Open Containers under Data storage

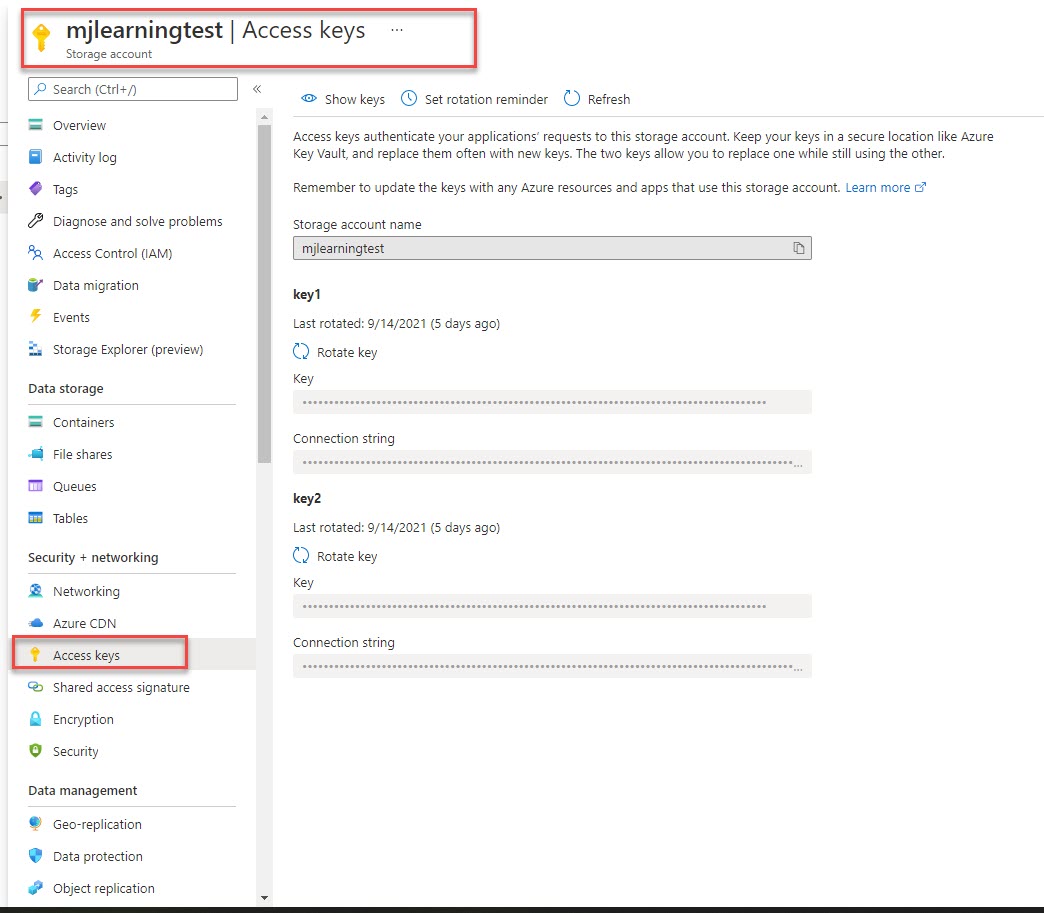[x=83, y=422]
